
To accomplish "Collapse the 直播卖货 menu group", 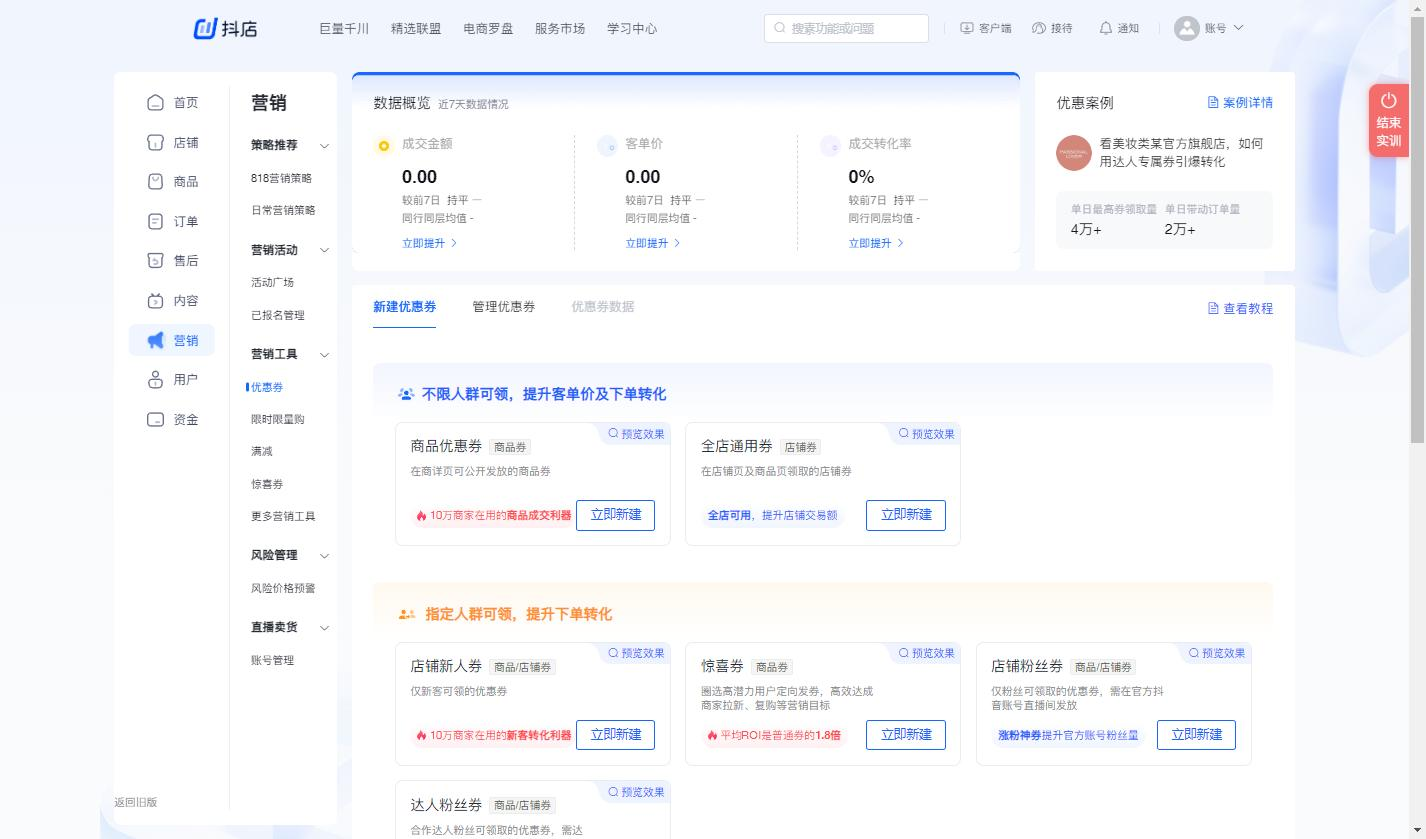I will tap(324, 628).
